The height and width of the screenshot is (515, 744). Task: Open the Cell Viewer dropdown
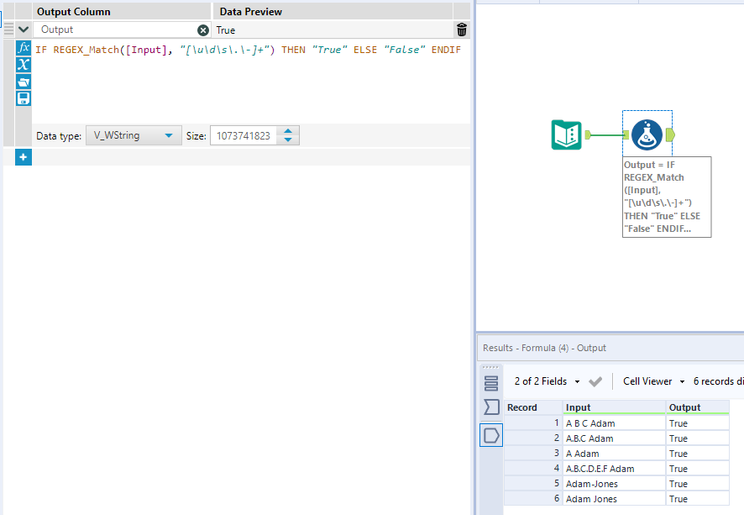coord(654,381)
